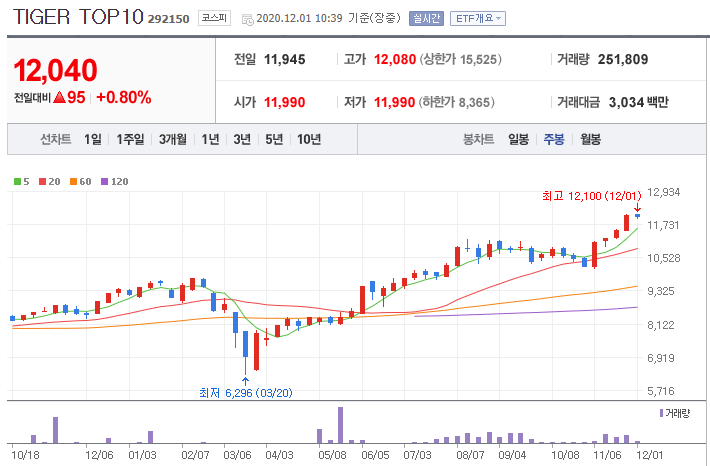Select the 1주일 line chart tab
The image size is (710, 466).
coord(130,139)
